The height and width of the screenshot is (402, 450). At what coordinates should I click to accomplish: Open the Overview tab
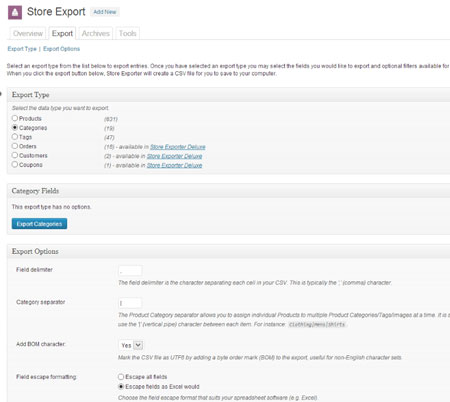pyautogui.click(x=28, y=33)
